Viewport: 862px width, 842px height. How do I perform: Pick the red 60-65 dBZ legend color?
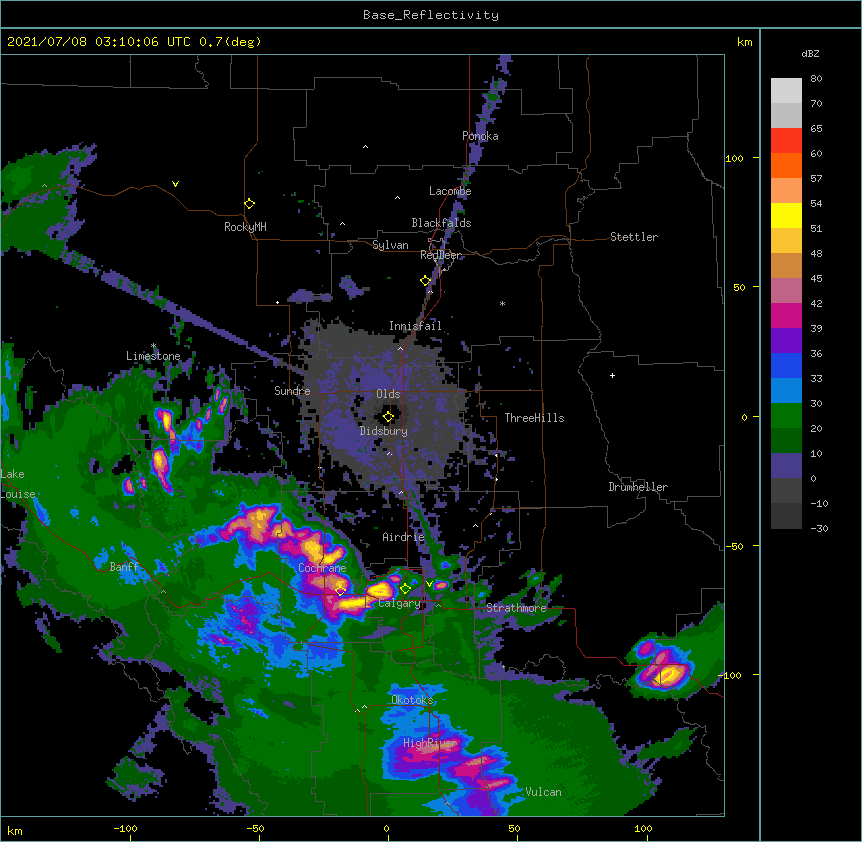pos(786,141)
